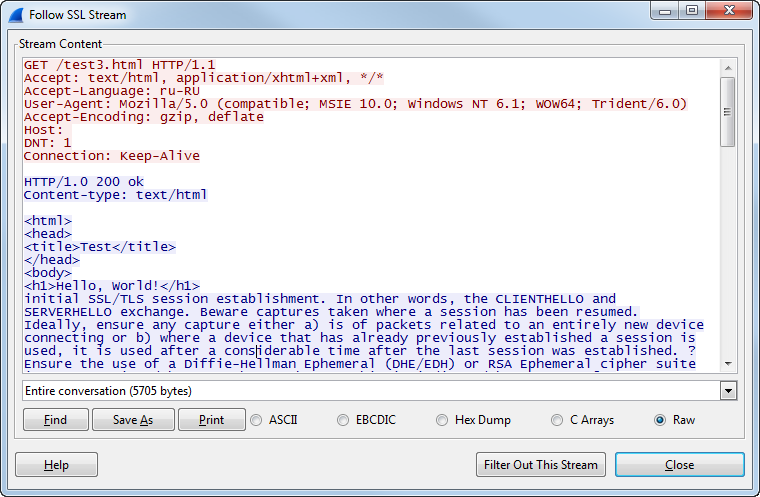This screenshot has width=760, height=497.
Task: Click the Entire conversation (5705 bytes) combo box
Action: tap(380, 391)
